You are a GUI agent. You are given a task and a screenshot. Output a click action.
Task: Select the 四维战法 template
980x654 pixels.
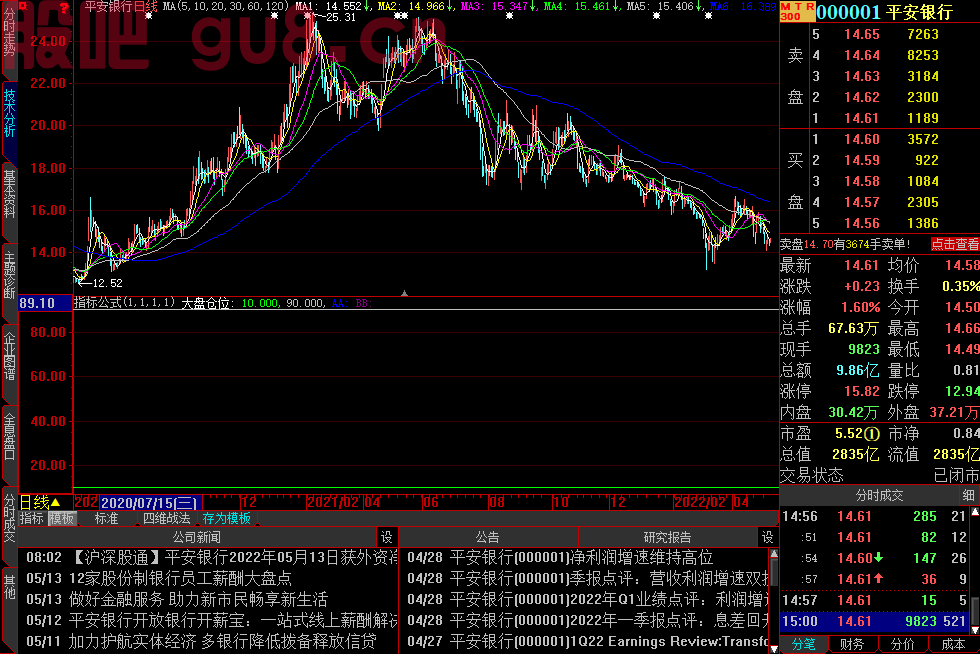pyautogui.click(x=166, y=518)
